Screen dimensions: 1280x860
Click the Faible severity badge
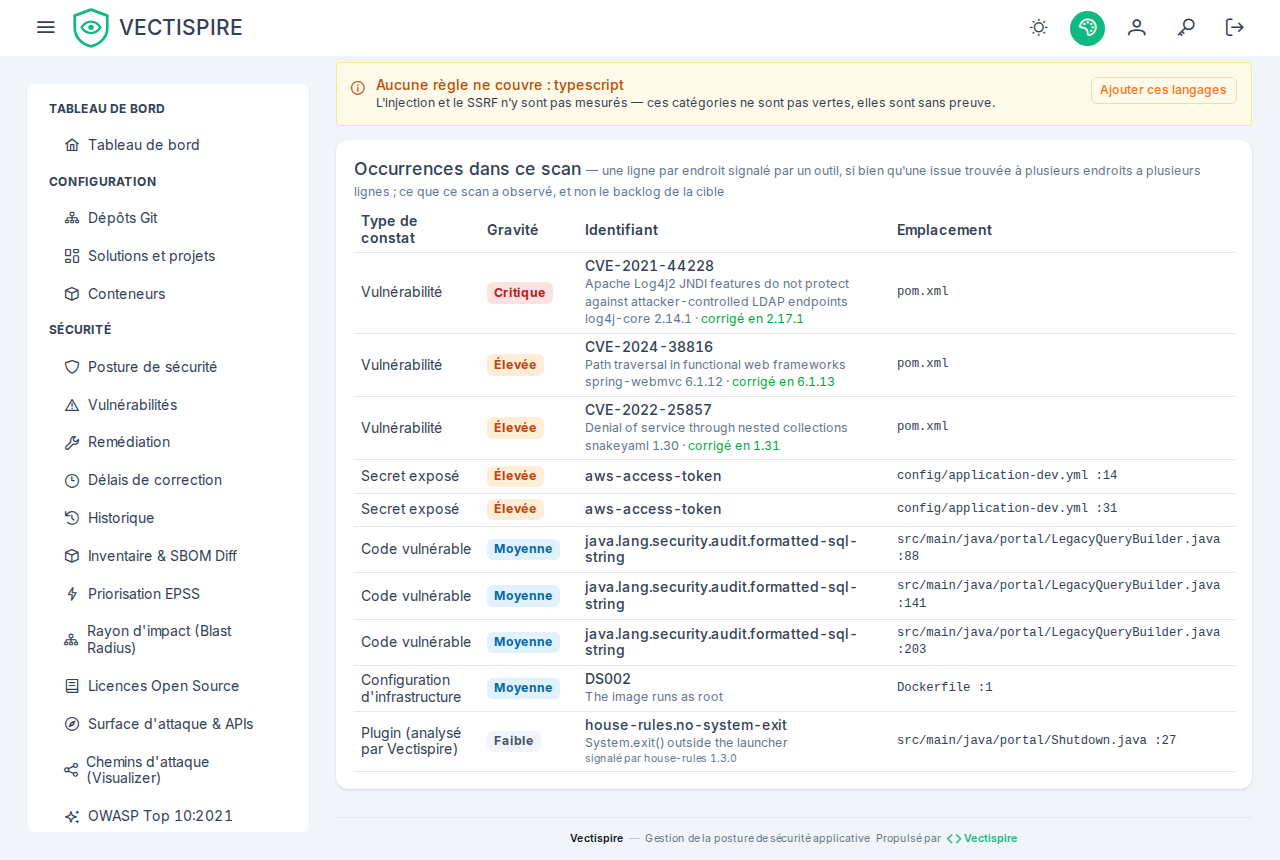pyautogui.click(x=514, y=741)
